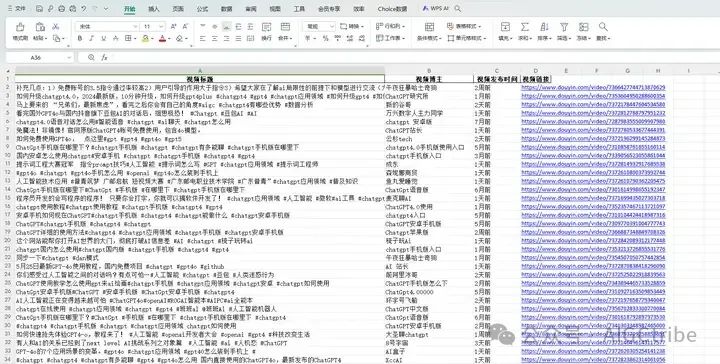Open the Rows and Columns (行和列) dropdown
The height and width of the screenshot is (364, 720).
tap(390, 27)
